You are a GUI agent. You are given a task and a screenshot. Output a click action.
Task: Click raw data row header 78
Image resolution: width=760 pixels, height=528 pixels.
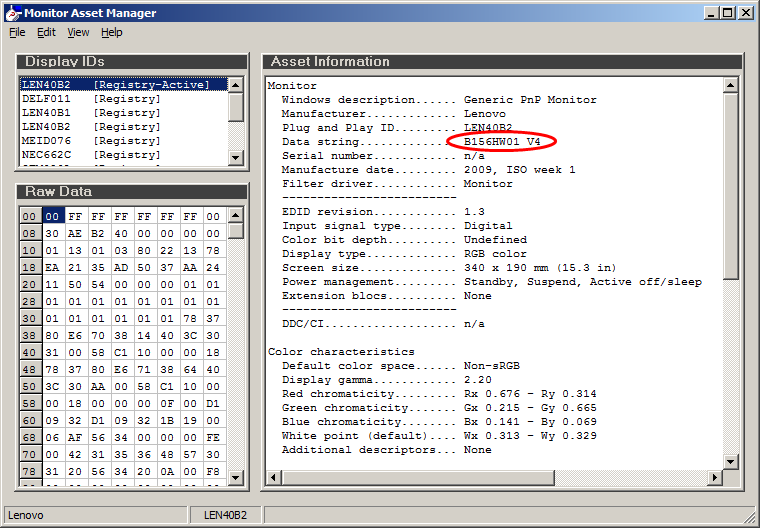[30, 471]
